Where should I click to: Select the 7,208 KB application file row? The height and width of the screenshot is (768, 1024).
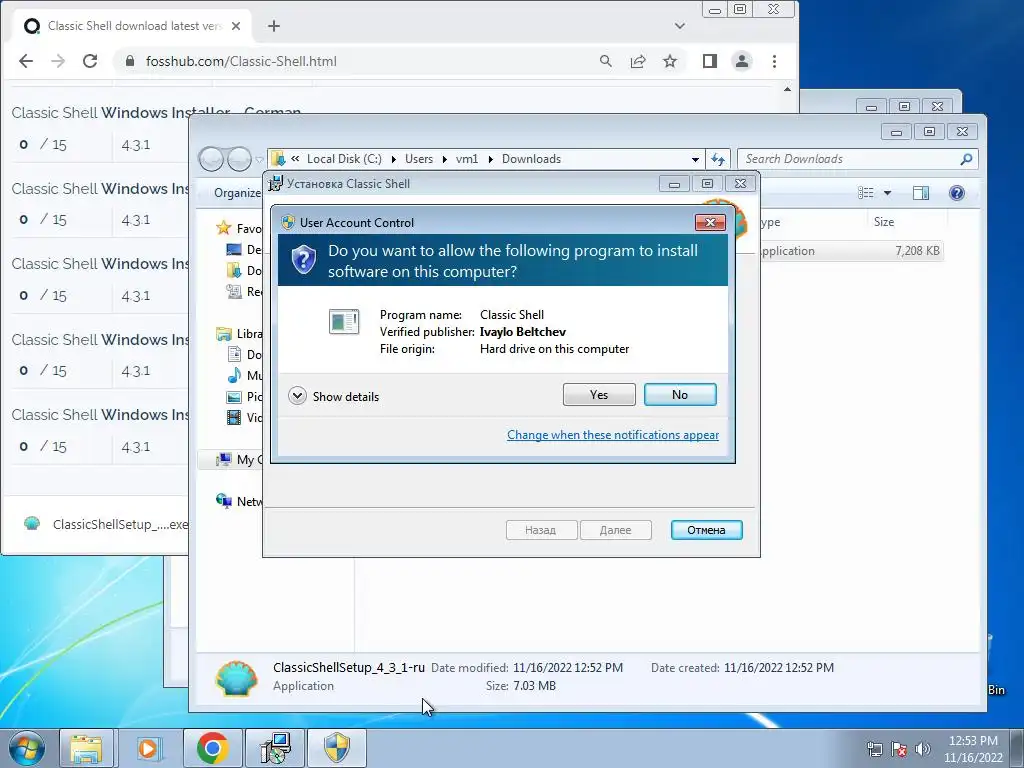click(852, 251)
